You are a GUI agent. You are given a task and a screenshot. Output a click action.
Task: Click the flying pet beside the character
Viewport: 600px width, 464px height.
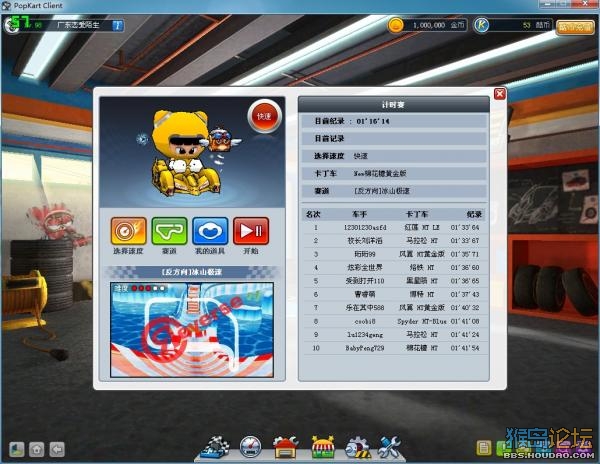[x=221, y=140]
